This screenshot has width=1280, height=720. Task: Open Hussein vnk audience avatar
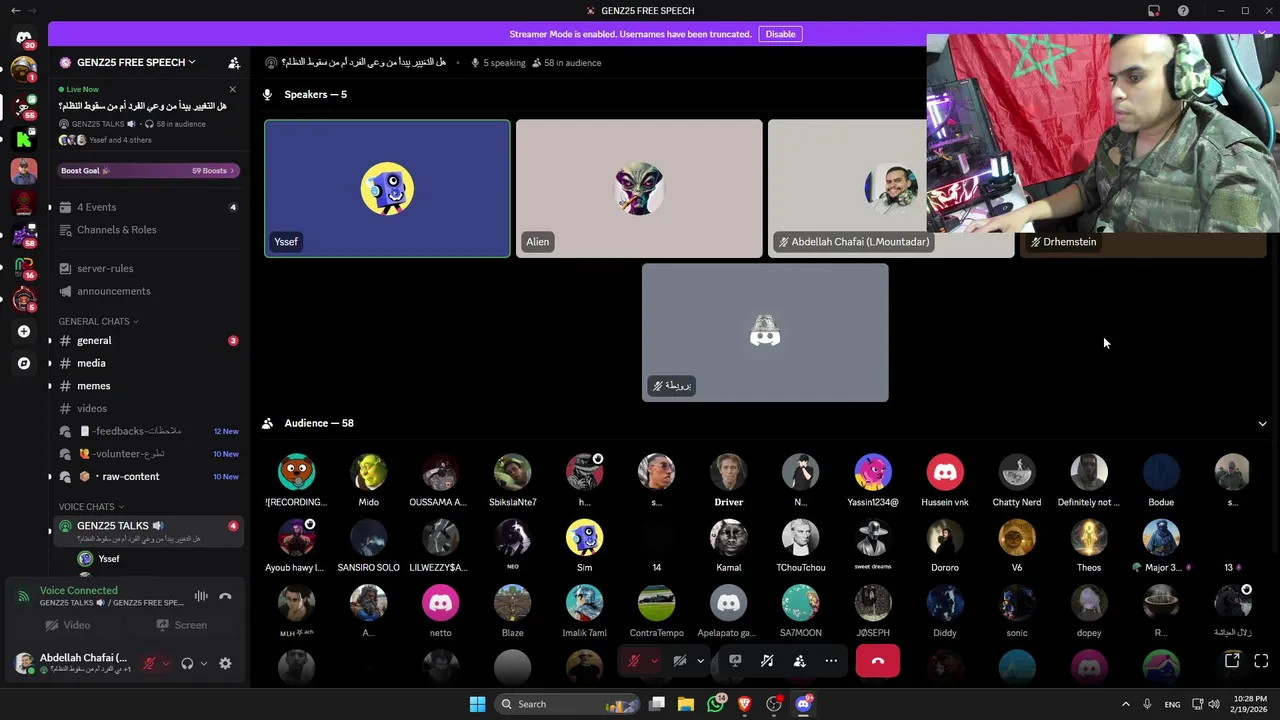pyautogui.click(x=945, y=472)
